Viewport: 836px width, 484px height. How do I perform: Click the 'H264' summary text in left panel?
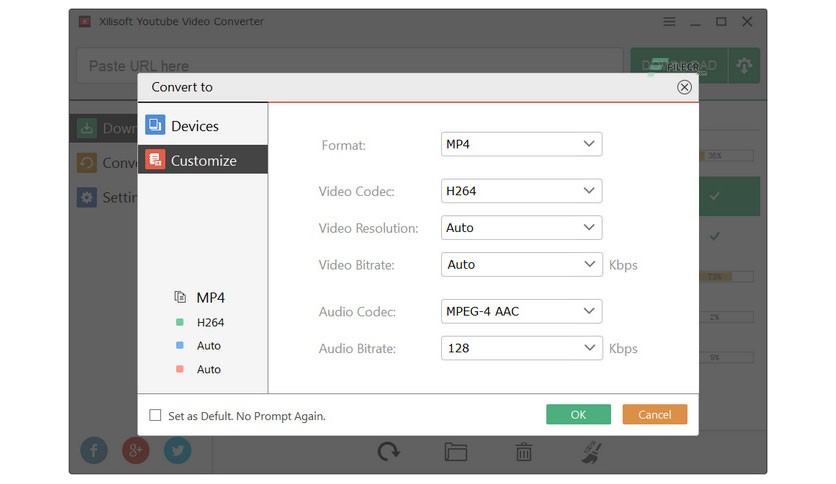210,322
